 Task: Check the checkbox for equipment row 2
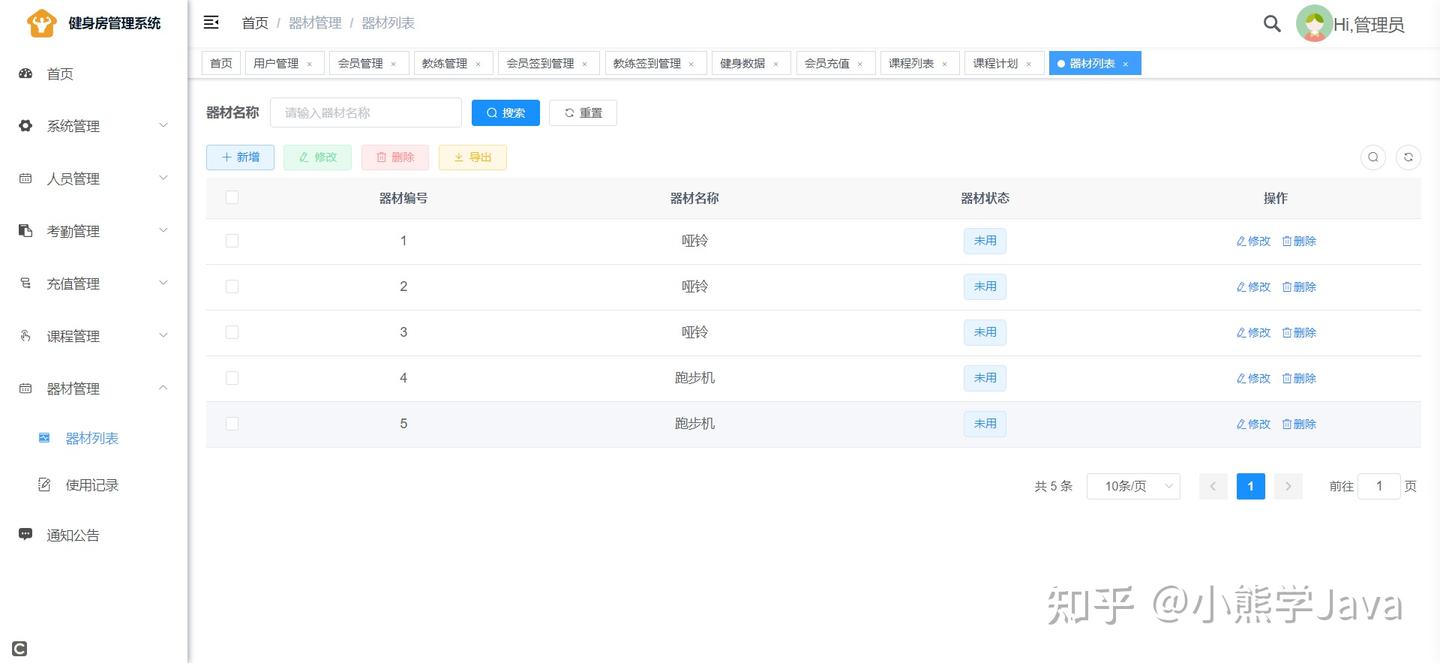(232, 286)
